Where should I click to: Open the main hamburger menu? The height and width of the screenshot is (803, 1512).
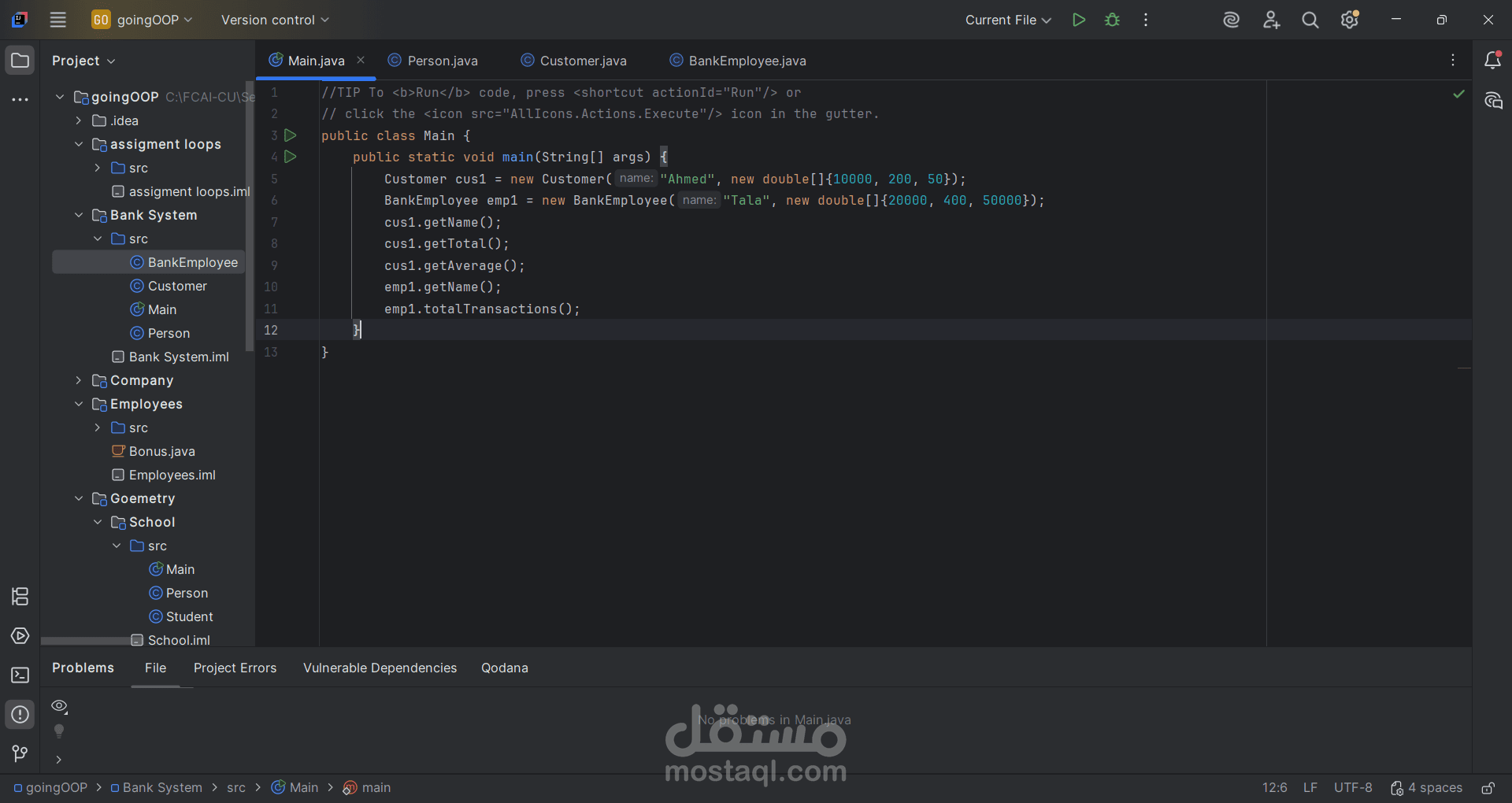pyautogui.click(x=58, y=20)
